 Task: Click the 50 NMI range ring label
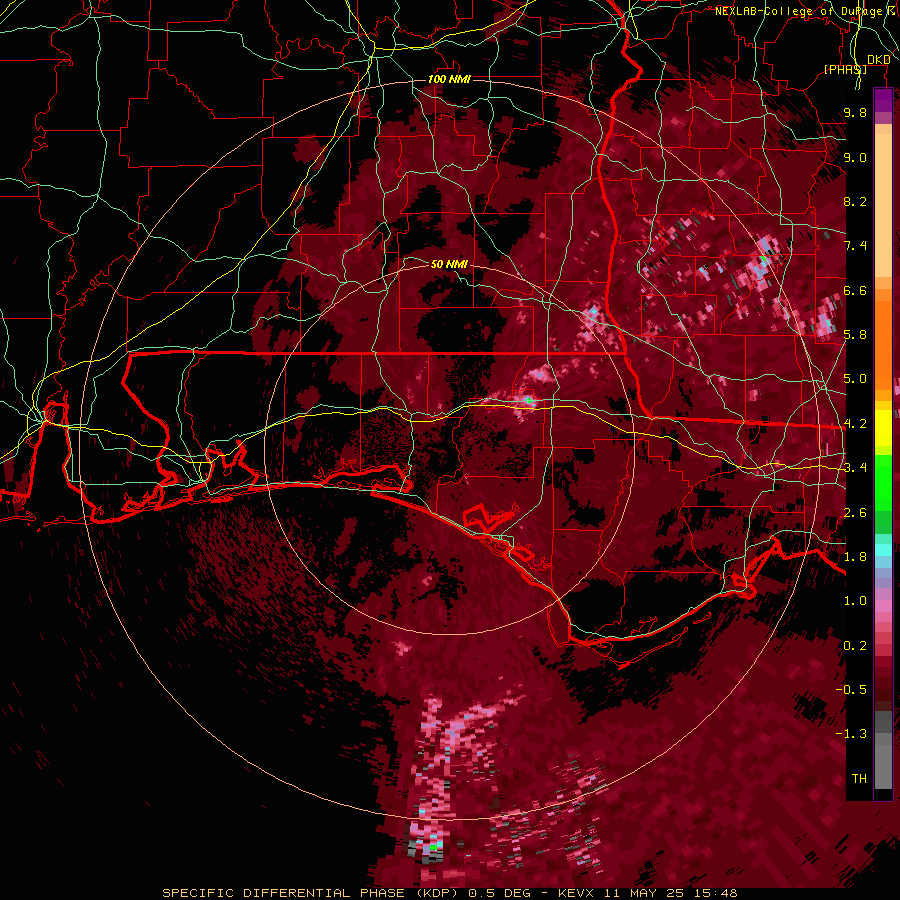449,264
